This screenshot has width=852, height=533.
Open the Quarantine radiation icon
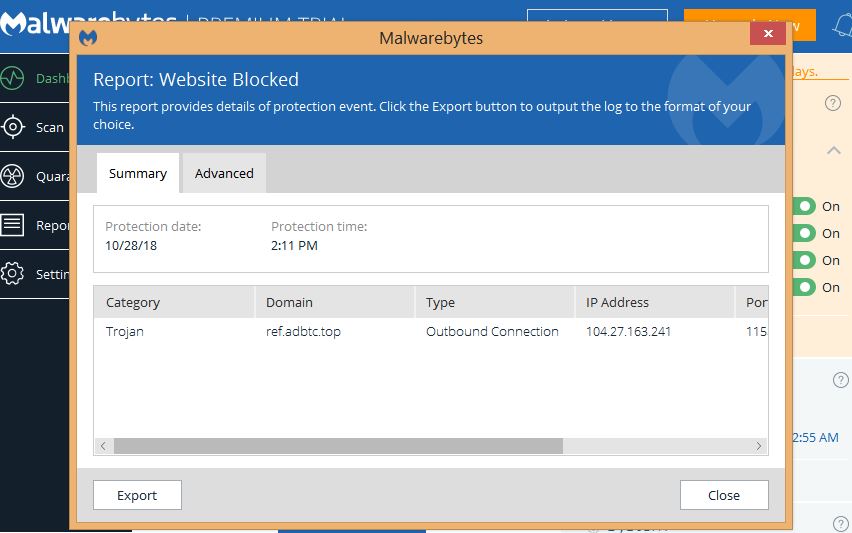12,176
